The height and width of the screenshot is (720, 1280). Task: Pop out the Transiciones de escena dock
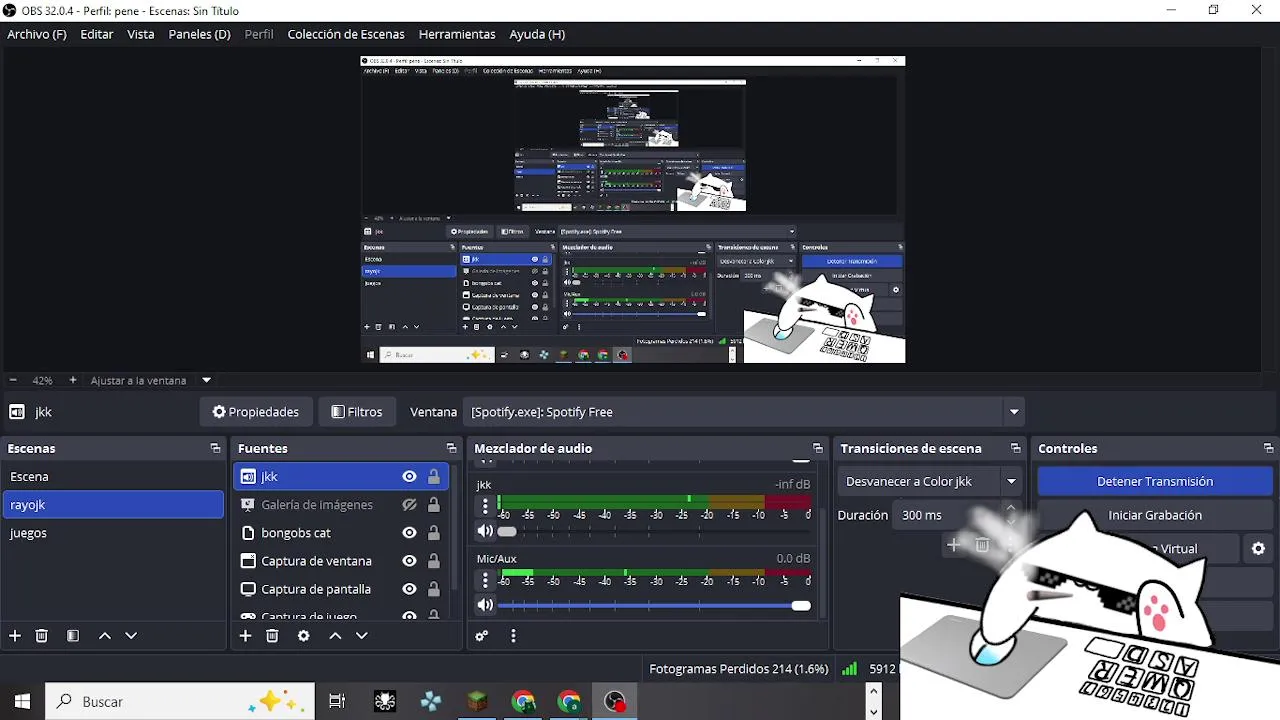[x=1016, y=449]
